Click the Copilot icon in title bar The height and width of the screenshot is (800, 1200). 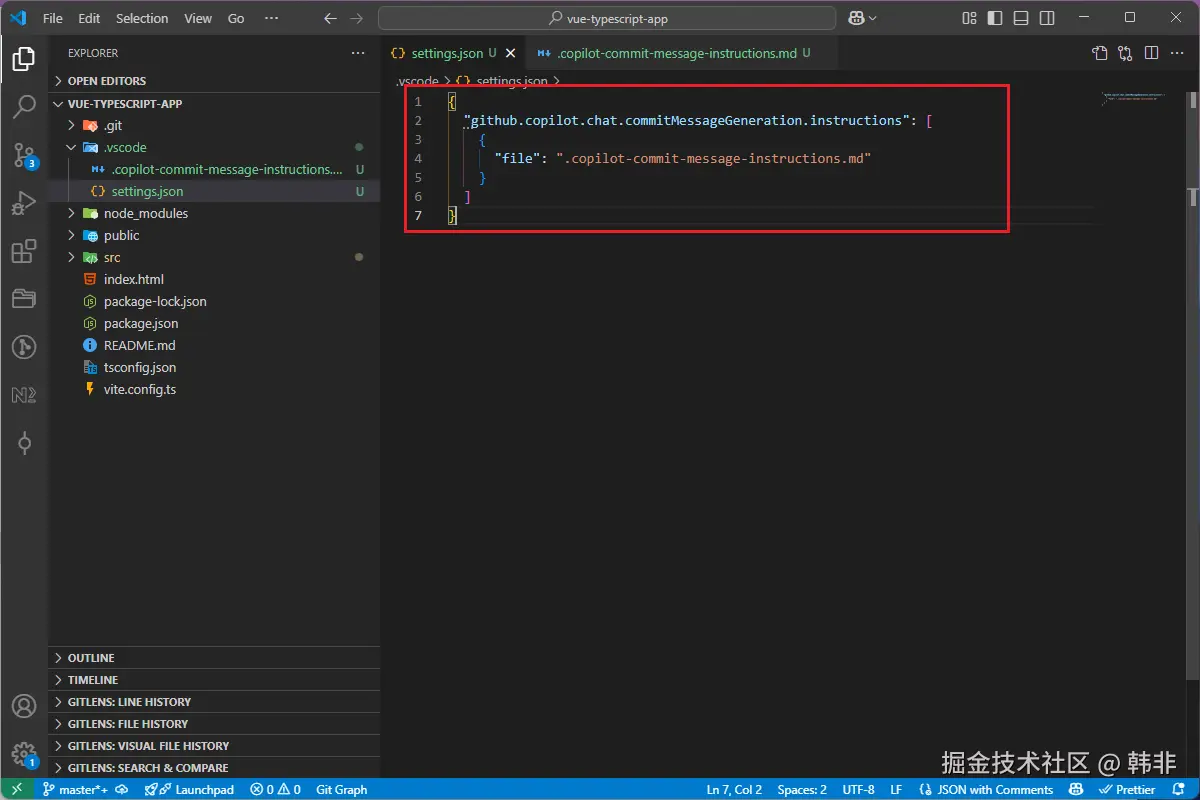tap(857, 18)
